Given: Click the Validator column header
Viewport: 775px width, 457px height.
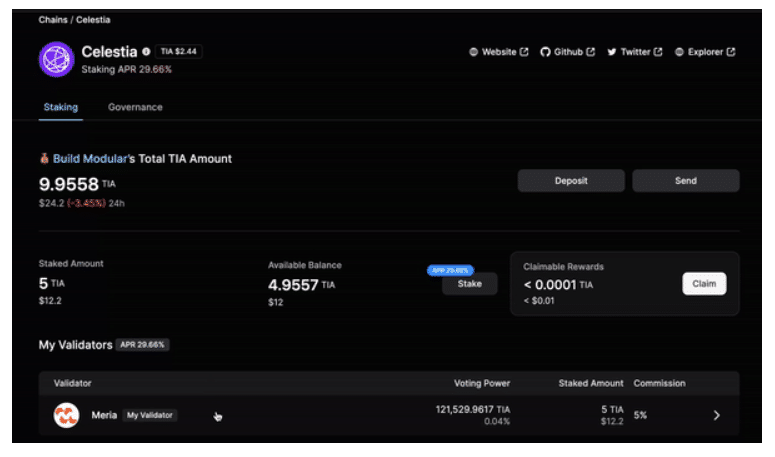Looking at the screenshot, I should pyautogui.click(x=72, y=383).
